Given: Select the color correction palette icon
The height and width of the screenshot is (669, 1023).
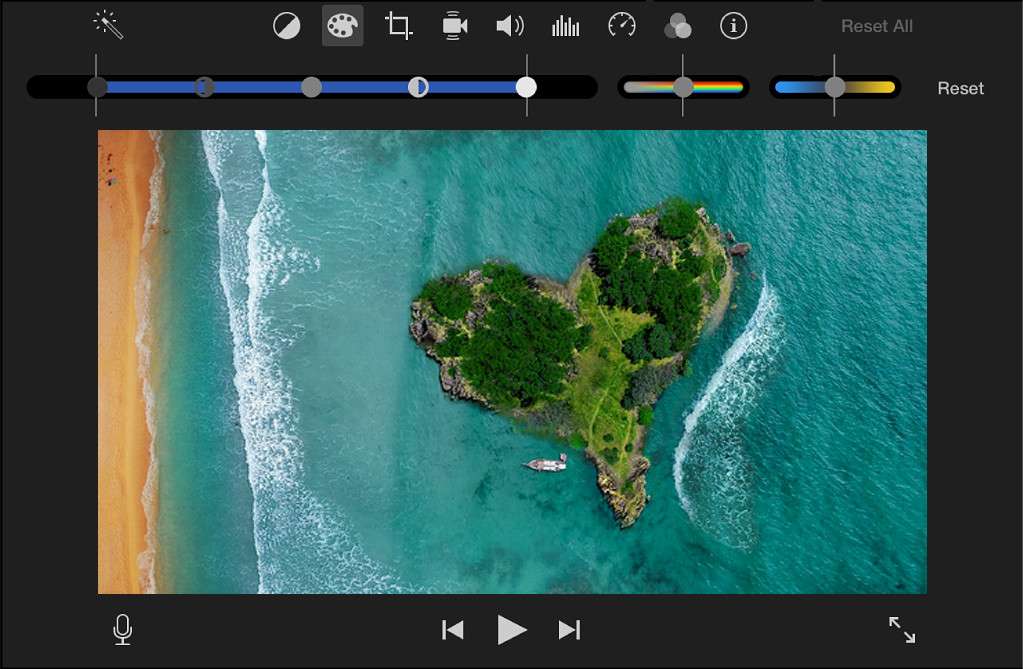Looking at the screenshot, I should 342,25.
